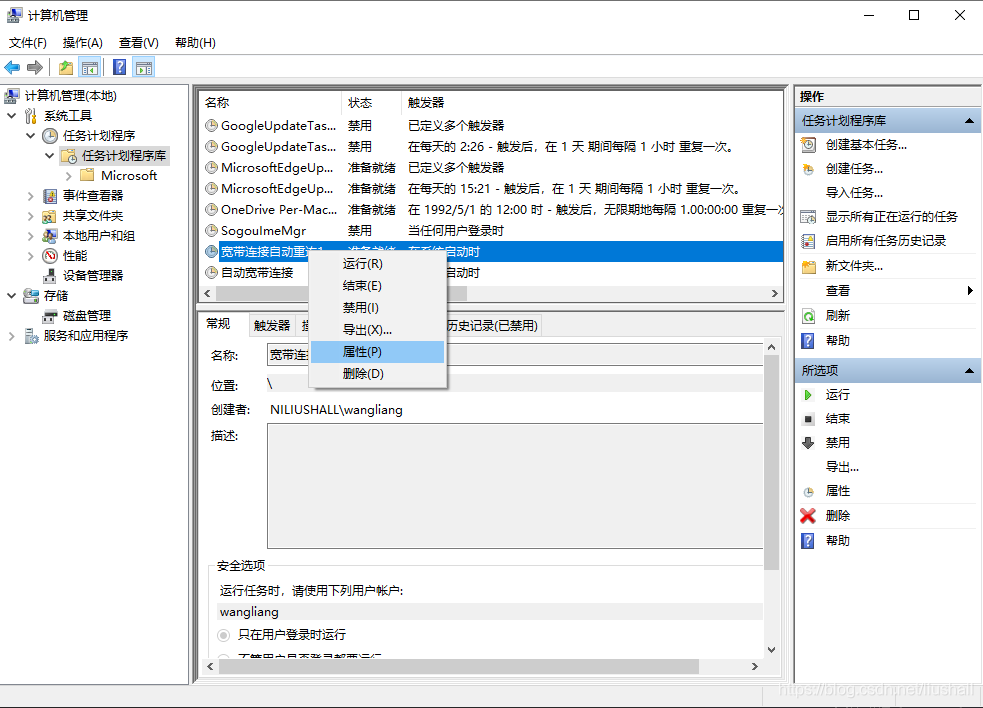
Task: Click 导出... in the 所选项 actions
Action: (x=842, y=467)
